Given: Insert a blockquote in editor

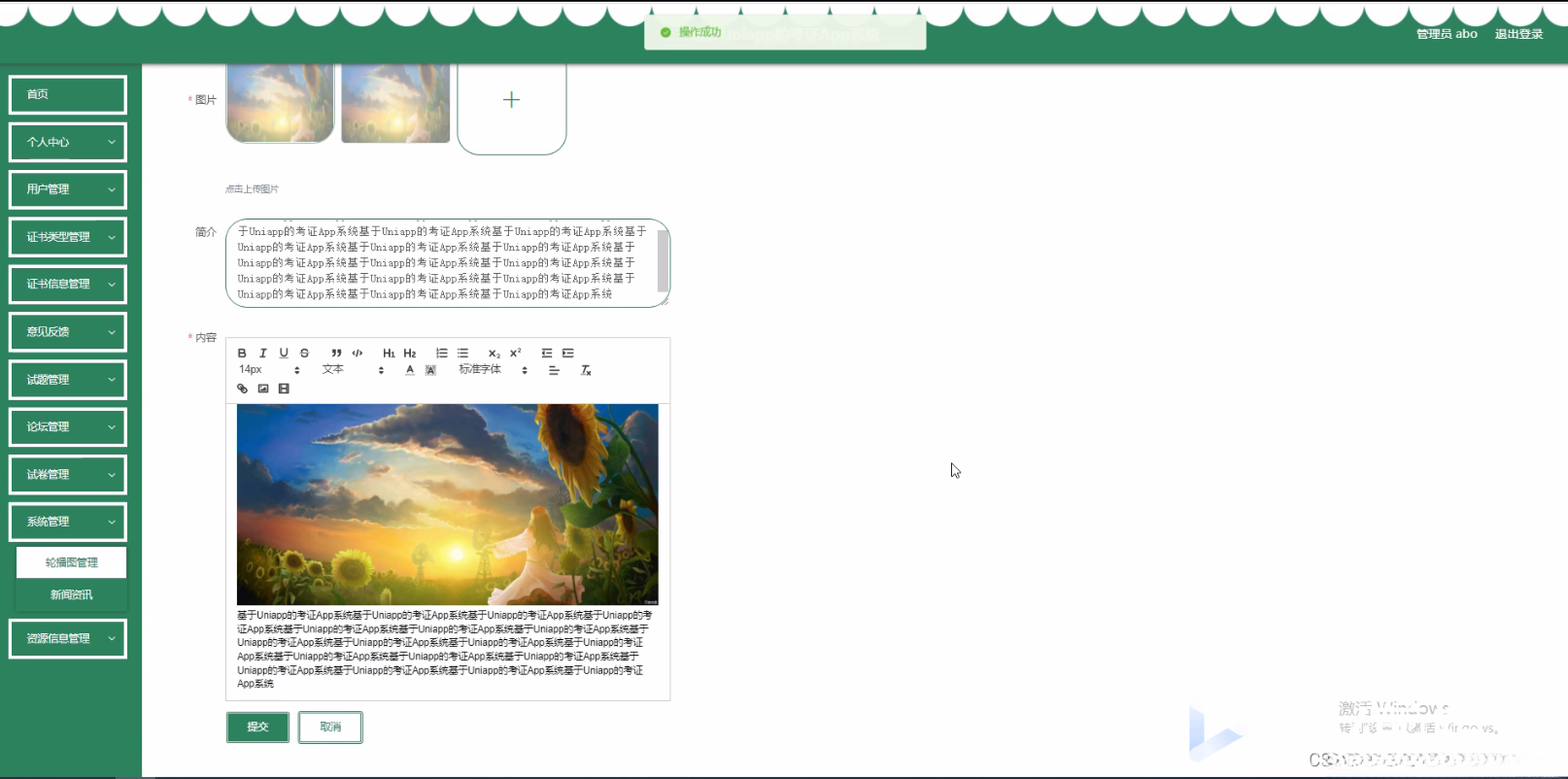Looking at the screenshot, I should click(336, 354).
